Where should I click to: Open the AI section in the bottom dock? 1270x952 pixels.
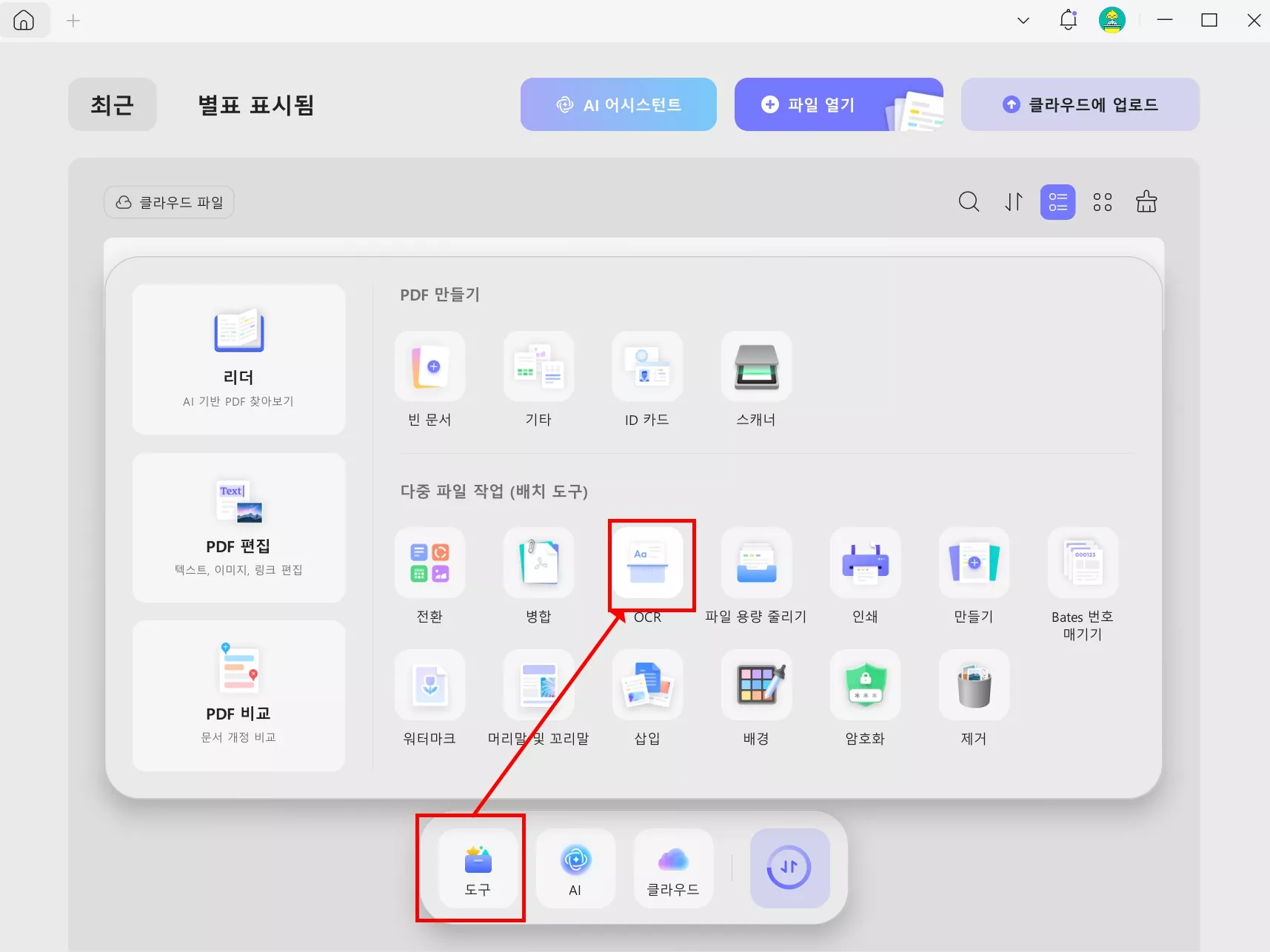(x=575, y=869)
